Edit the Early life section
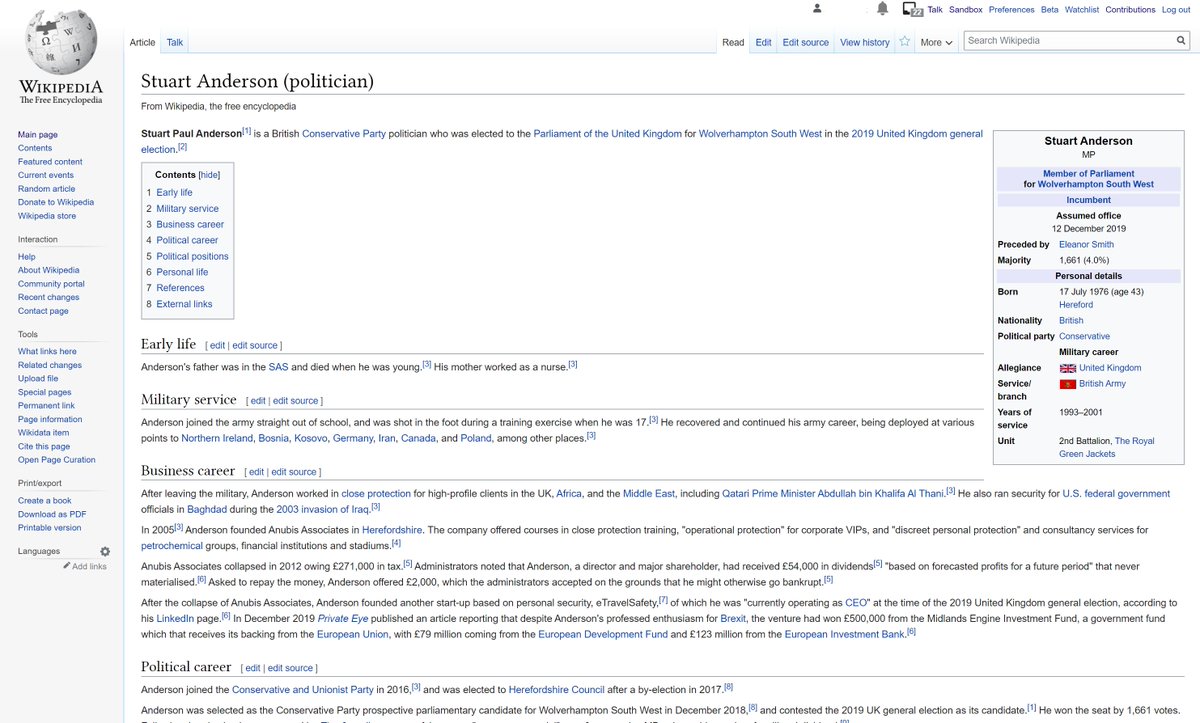1200x723 pixels. pos(217,346)
